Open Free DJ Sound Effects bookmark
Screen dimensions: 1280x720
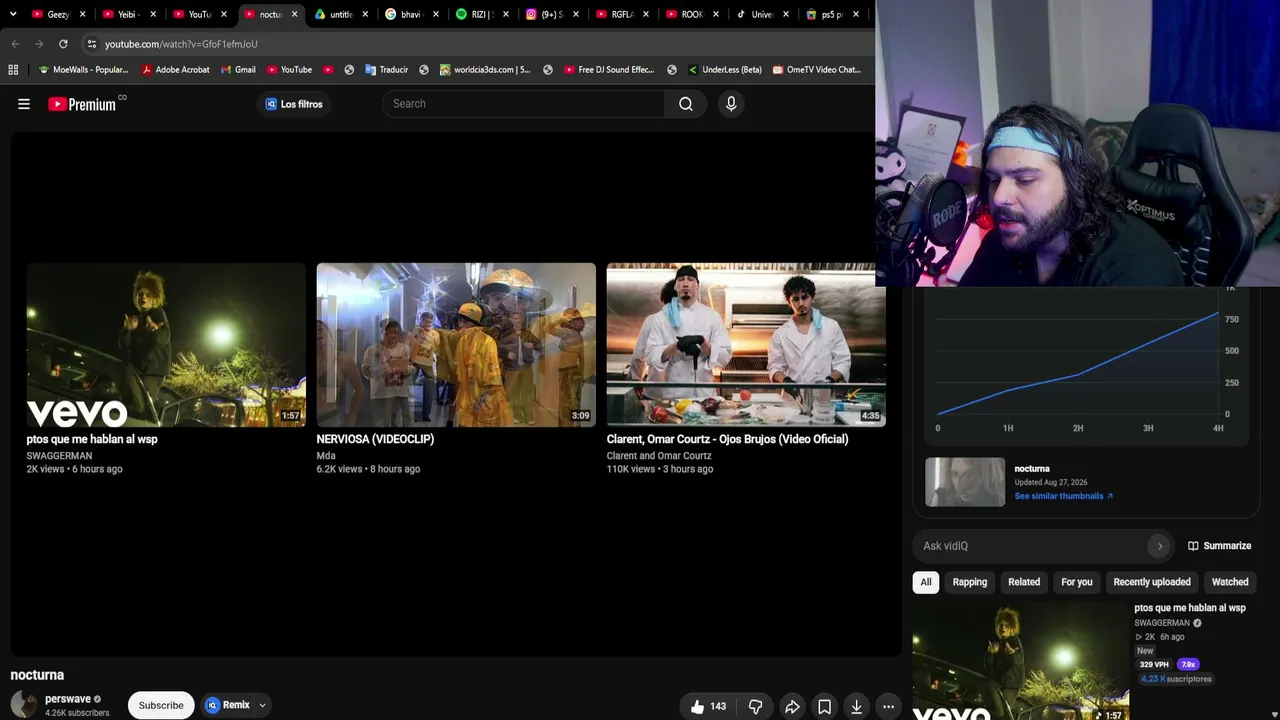coord(609,70)
